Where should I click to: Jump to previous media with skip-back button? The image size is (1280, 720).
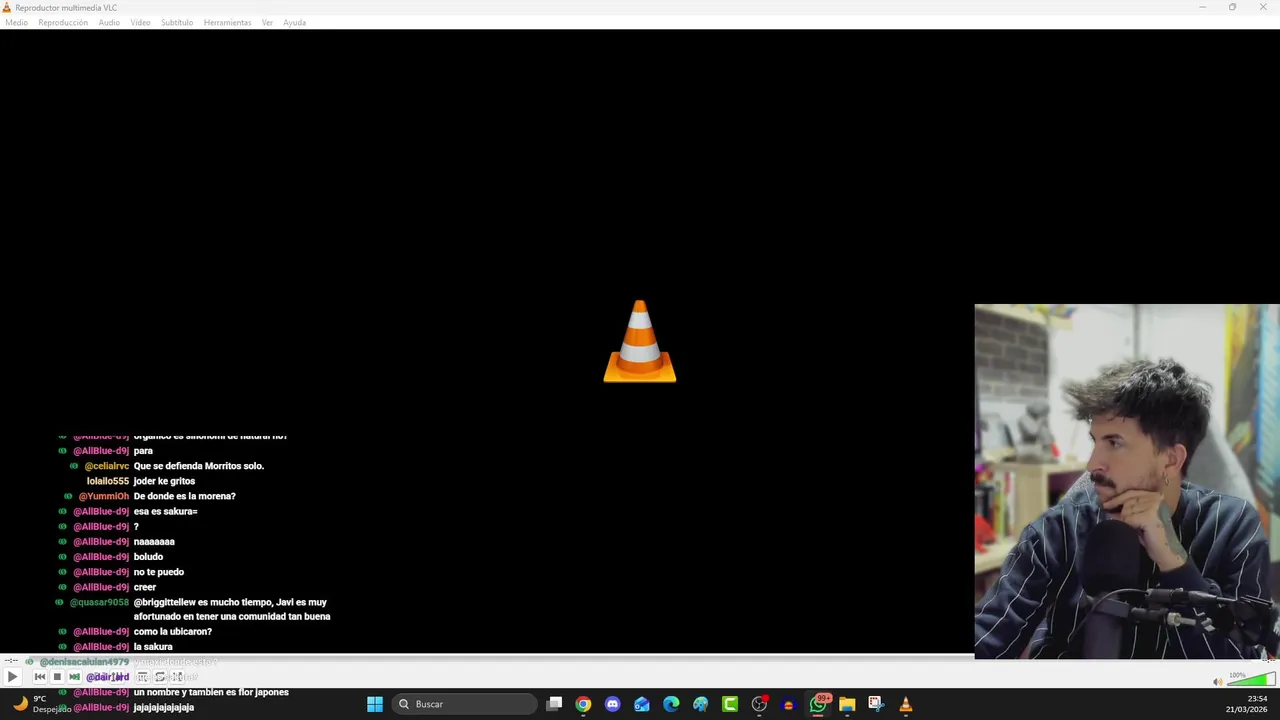click(x=40, y=677)
